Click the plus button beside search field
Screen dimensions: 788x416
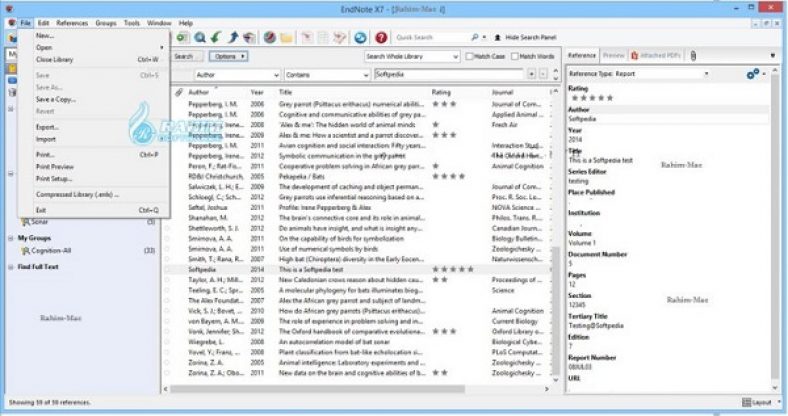pos(531,74)
